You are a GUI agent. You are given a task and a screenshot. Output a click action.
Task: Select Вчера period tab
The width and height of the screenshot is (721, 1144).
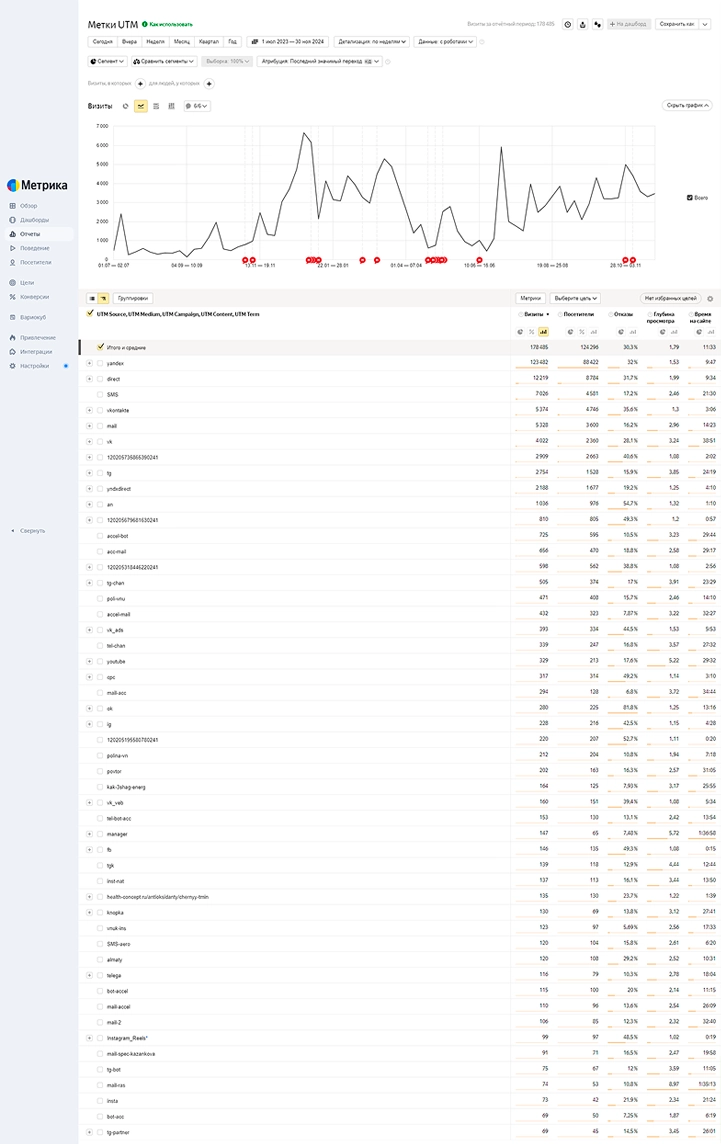tap(129, 42)
